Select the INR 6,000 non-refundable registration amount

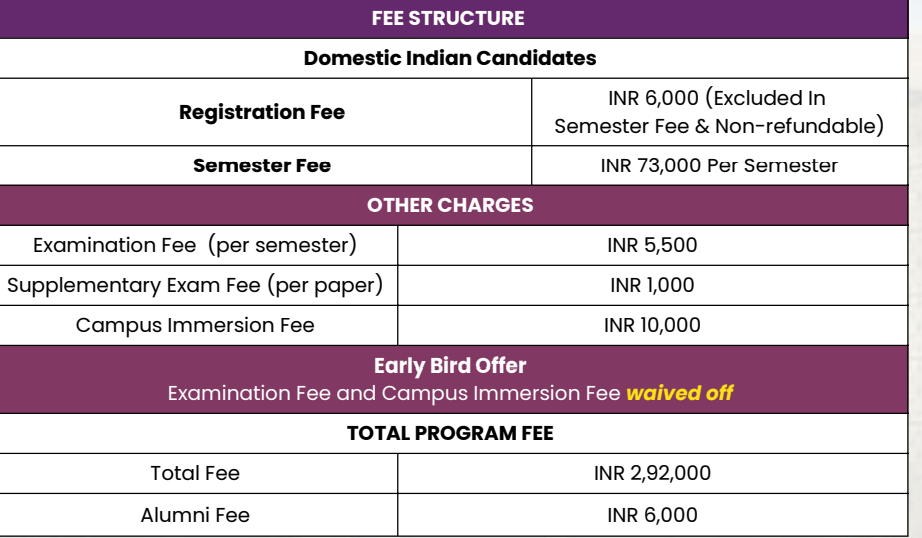click(x=718, y=112)
